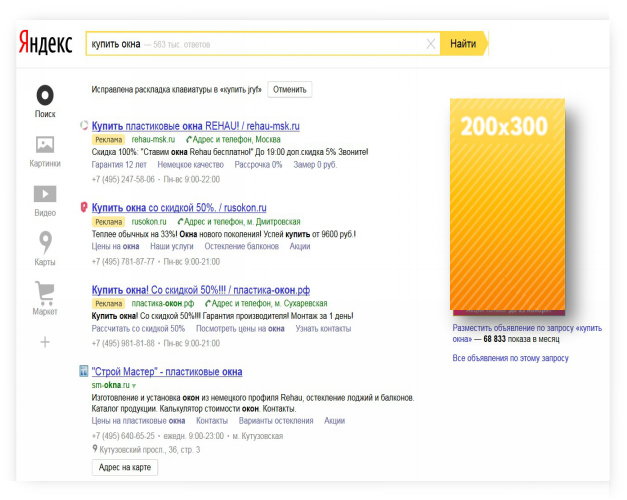Open Адрес и телефон, м. Сухаревская
The width and height of the screenshot is (627, 500).
(x=266, y=303)
